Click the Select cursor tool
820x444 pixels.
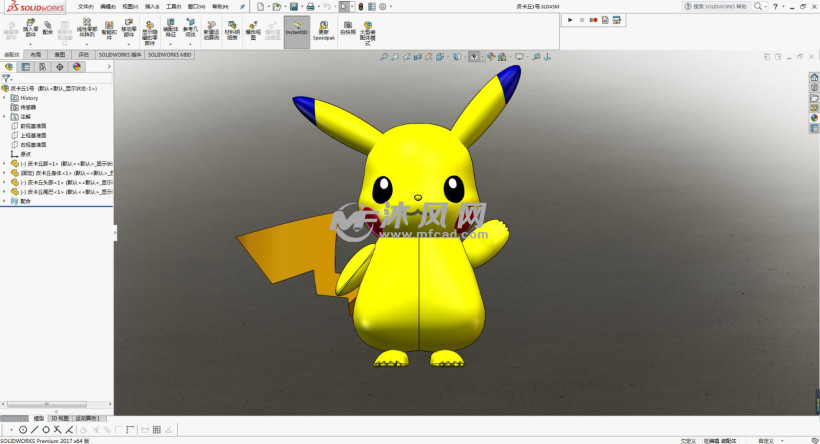tap(344, 7)
